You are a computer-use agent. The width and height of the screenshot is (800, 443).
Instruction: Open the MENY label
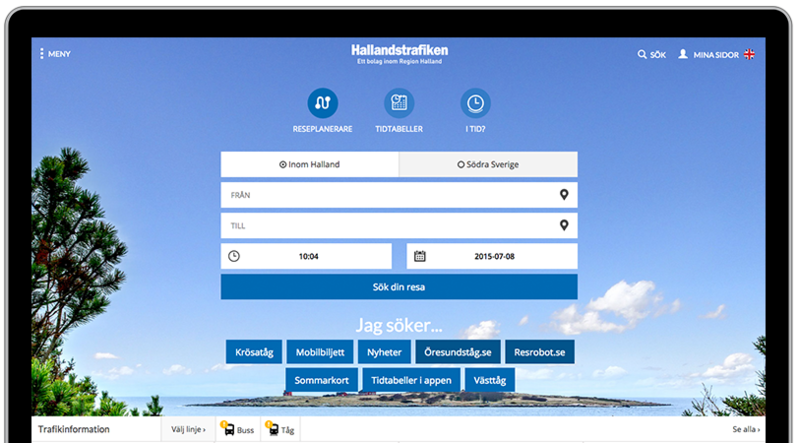click(59, 54)
